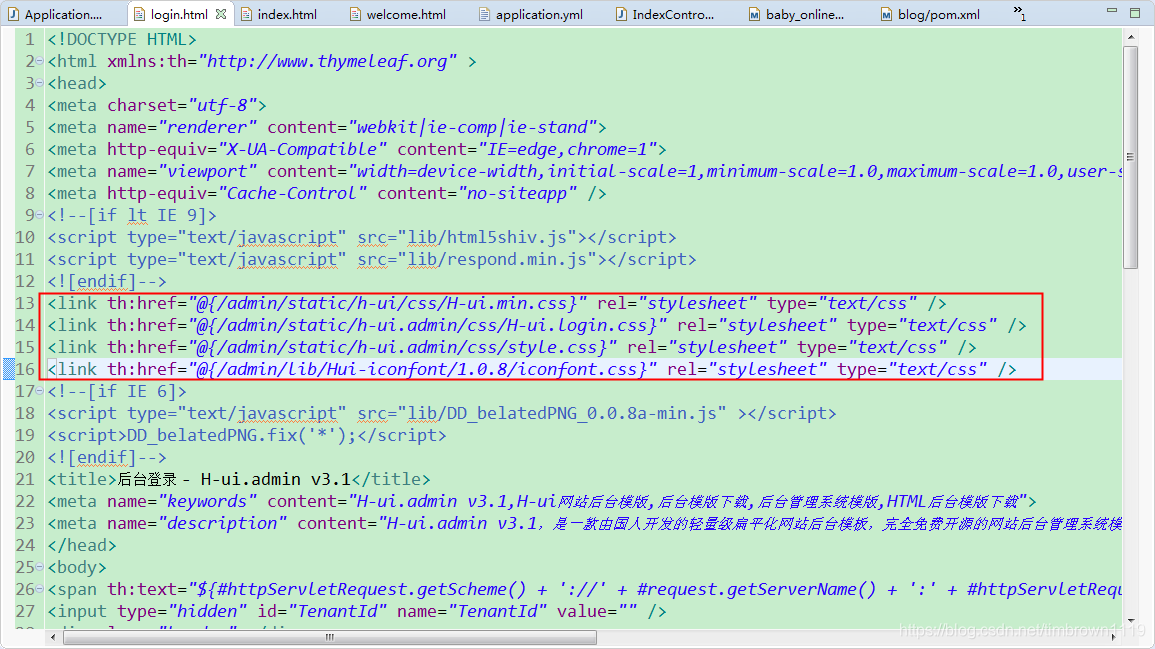Click the Maven icon on baby_online tab

[x=754, y=14]
